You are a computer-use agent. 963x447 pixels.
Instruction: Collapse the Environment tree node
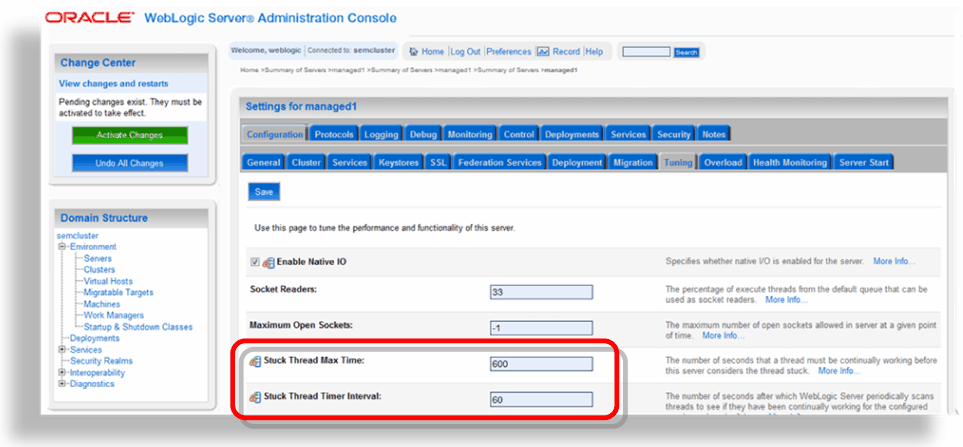[61, 247]
